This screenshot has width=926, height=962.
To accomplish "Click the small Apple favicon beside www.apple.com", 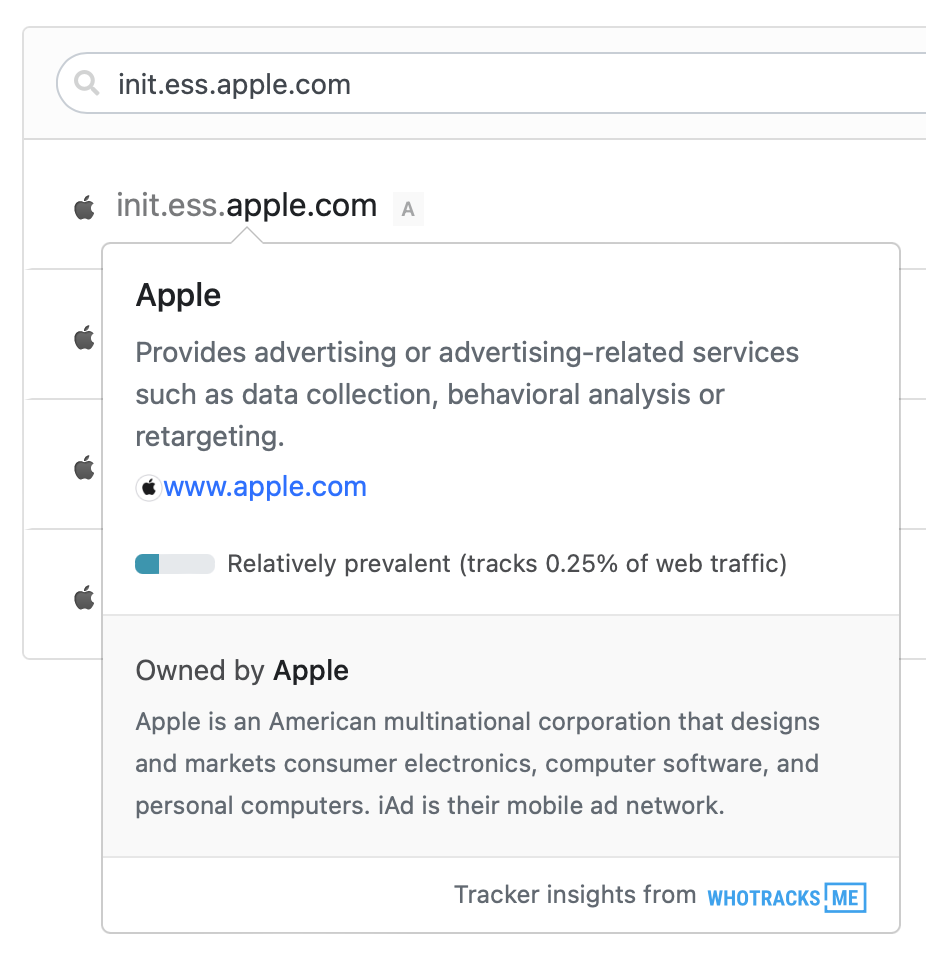I will click(149, 488).
